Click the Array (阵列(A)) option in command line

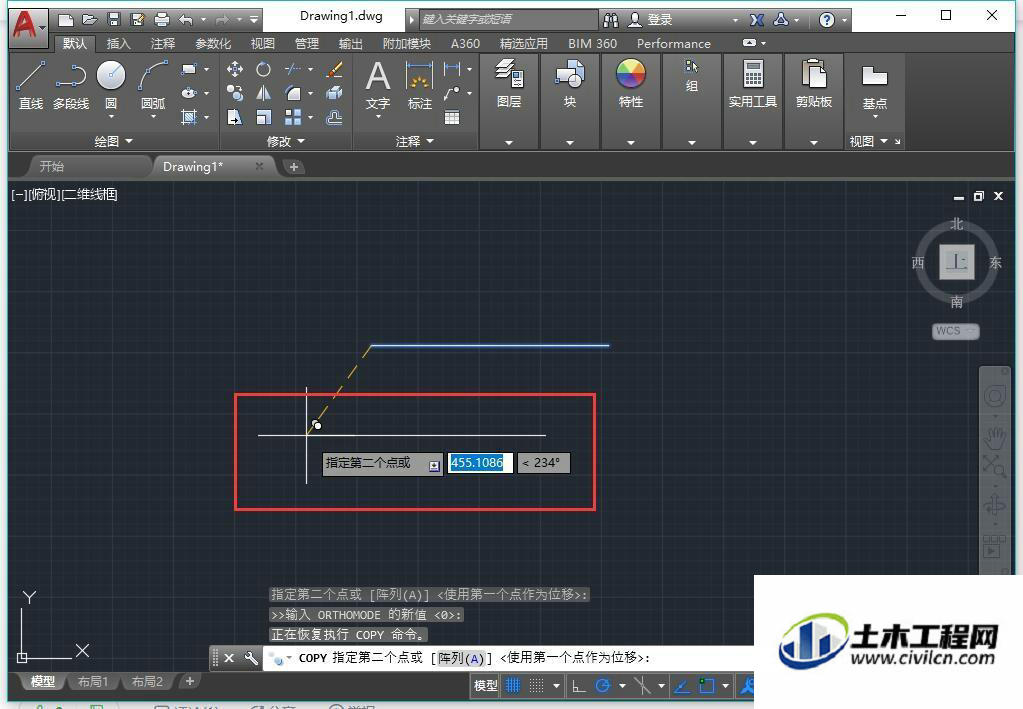(x=461, y=658)
